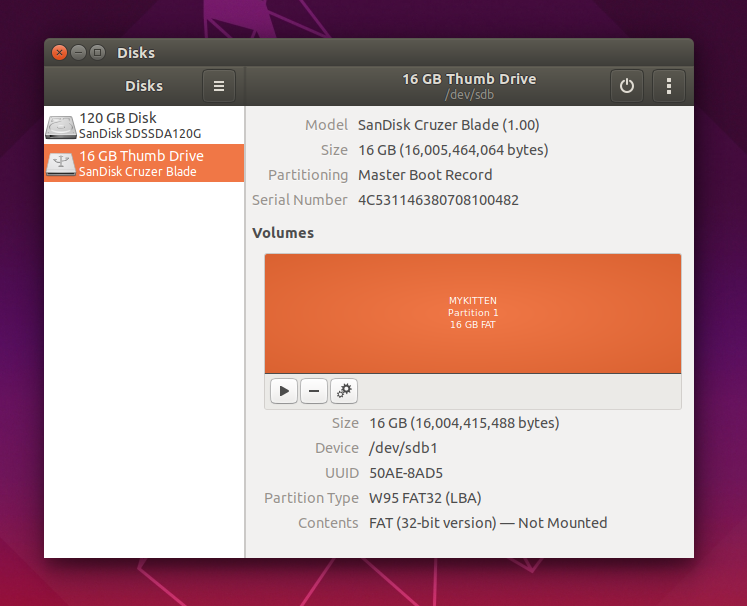Click the partition size 16,004,415,488 bytes value
Screen dimensions: 747x606
pyautogui.click(x=464, y=423)
